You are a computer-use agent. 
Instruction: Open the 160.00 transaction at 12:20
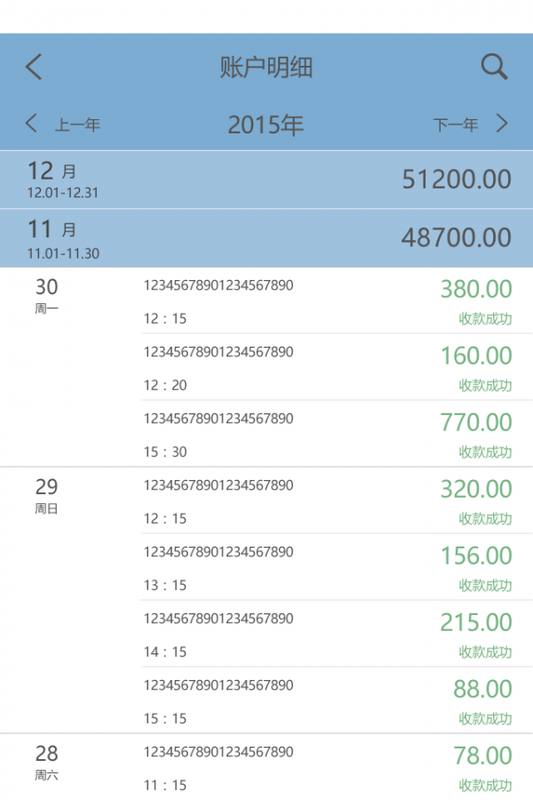[x=337, y=367]
